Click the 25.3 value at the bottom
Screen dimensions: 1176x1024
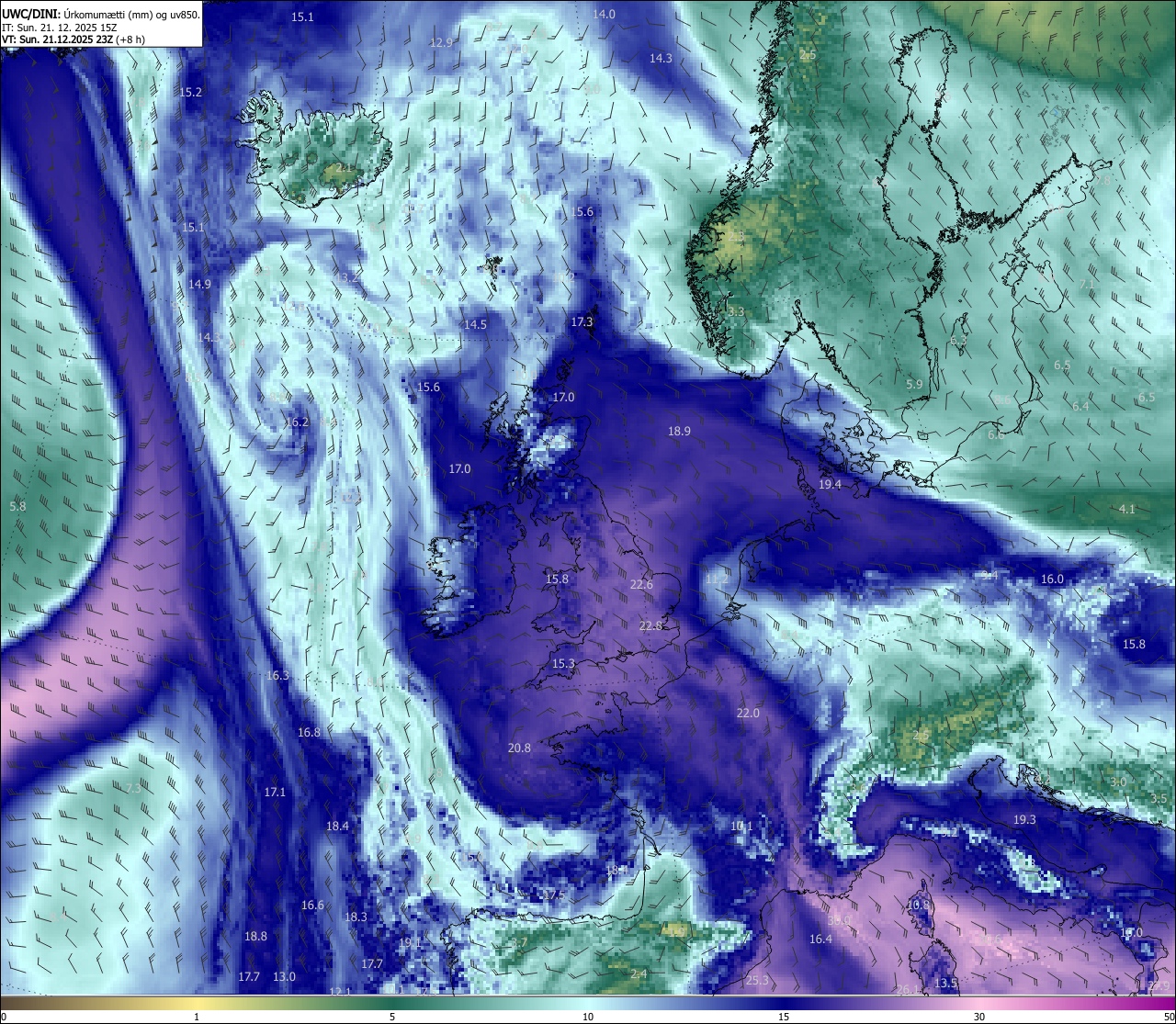757,981
